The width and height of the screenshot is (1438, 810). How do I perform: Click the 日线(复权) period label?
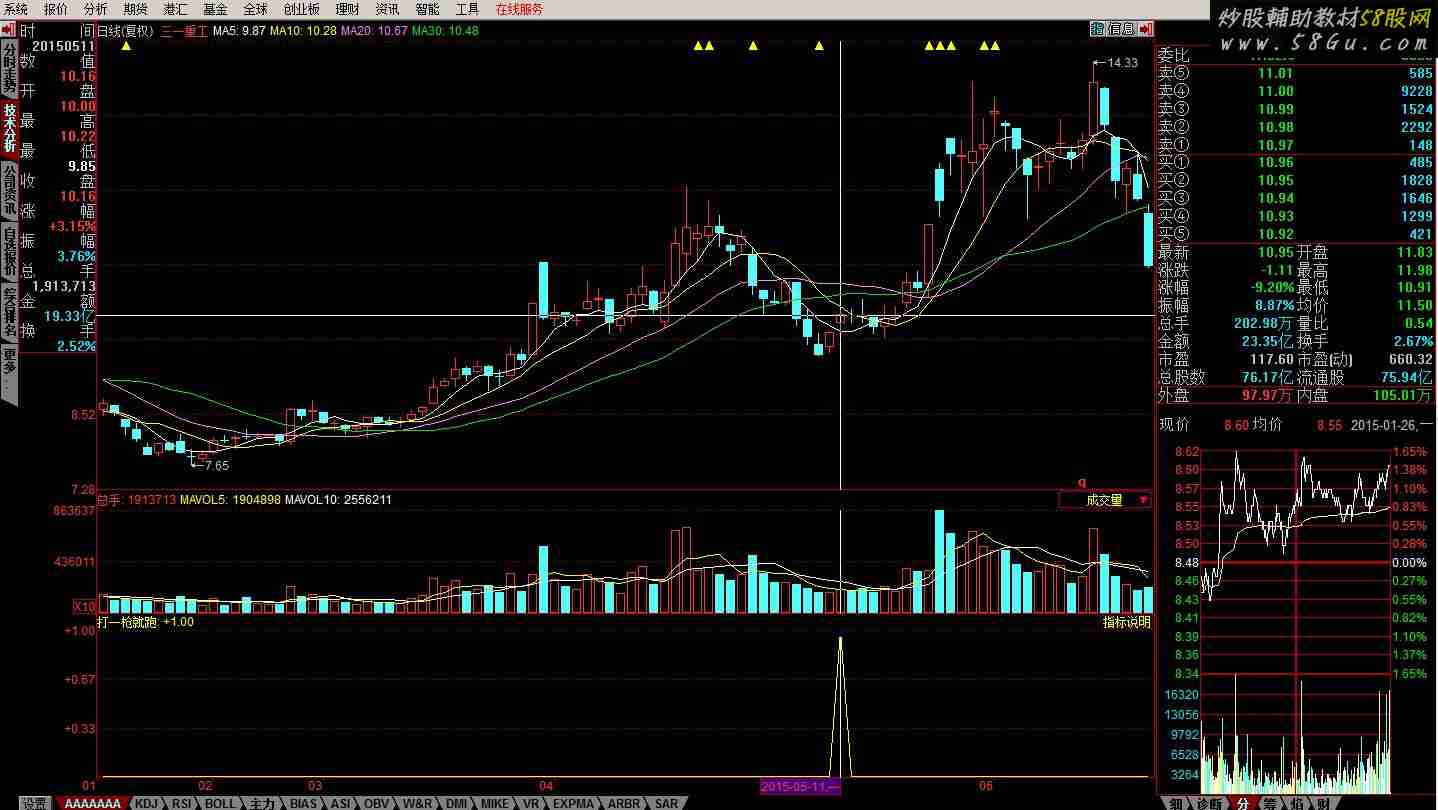pos(123,31)
